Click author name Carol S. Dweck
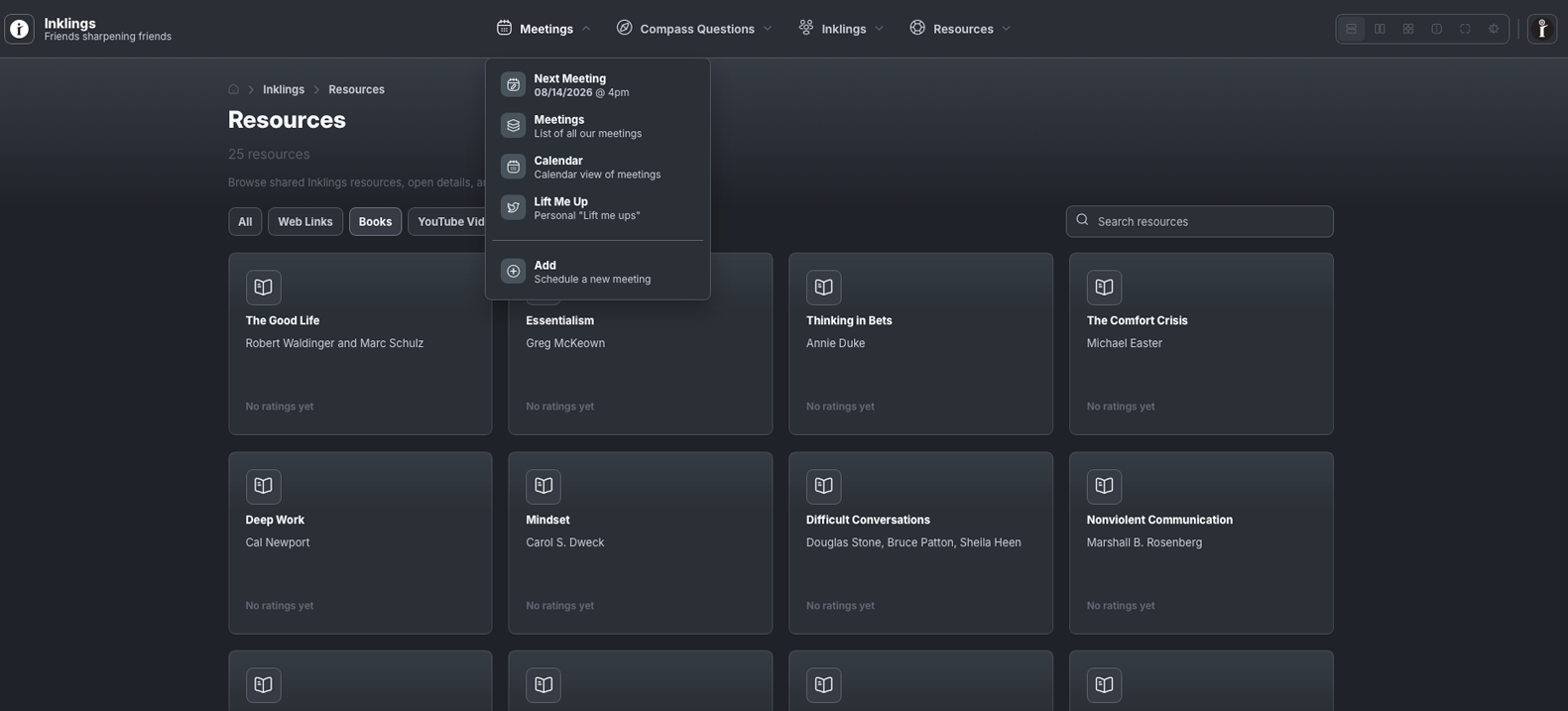Viewport: 1568px width, 711px height. (564, 542)
